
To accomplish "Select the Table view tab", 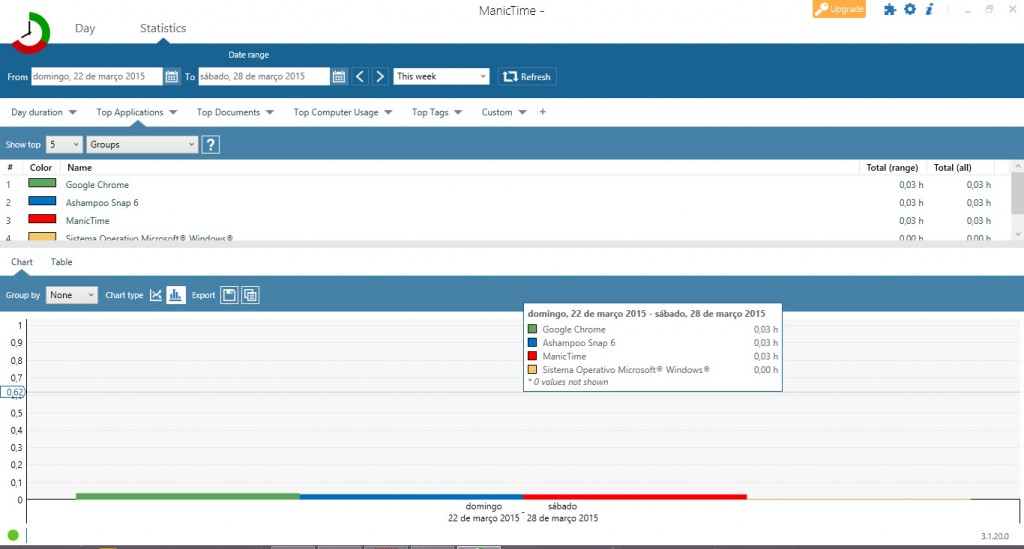I will coord(62,262).
